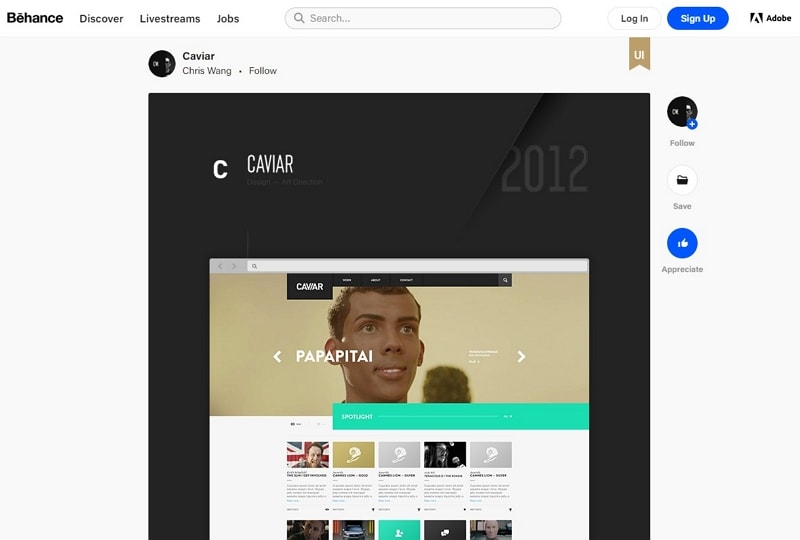The height and width of the screenshot is (540, 800).
Task: Click the blue Sign Up button
Action: point(697,18)
